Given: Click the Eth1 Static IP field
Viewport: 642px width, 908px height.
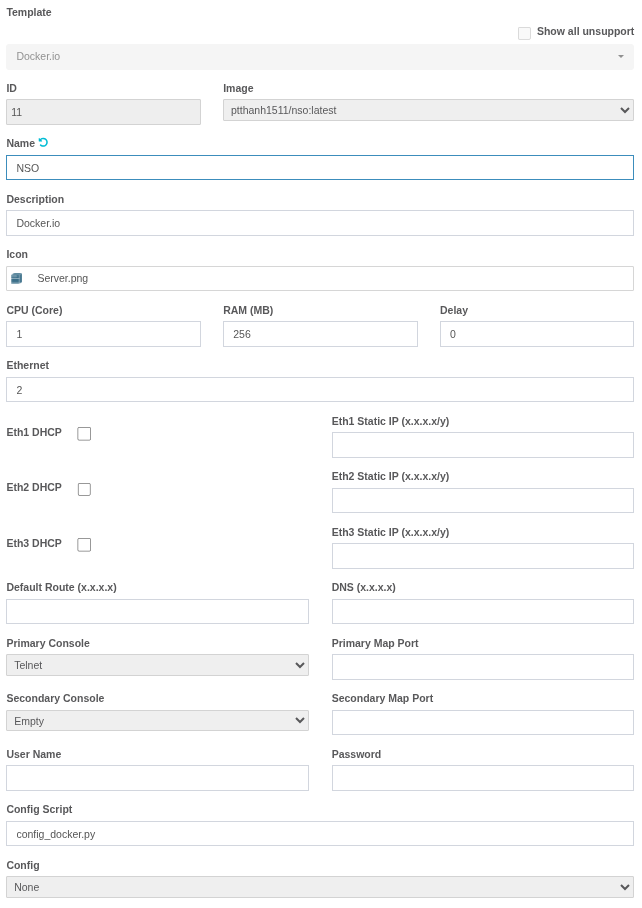Looking at the screenshot, I should pos(483,445).
